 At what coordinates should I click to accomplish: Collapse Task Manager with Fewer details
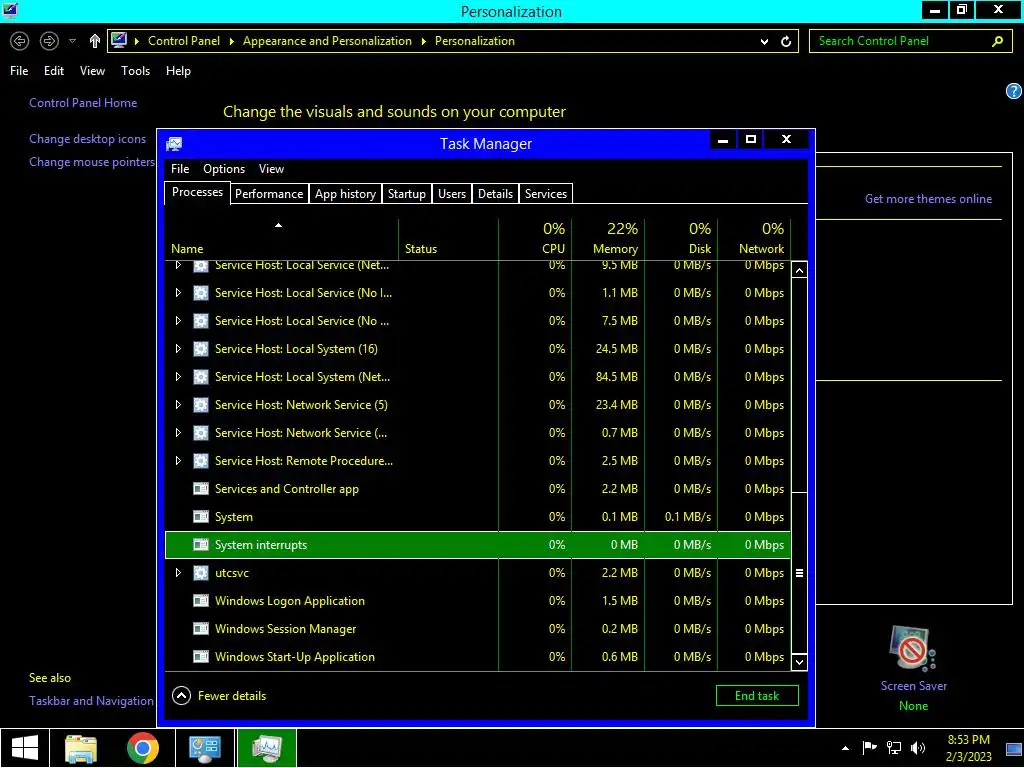(x=219, y=696)
